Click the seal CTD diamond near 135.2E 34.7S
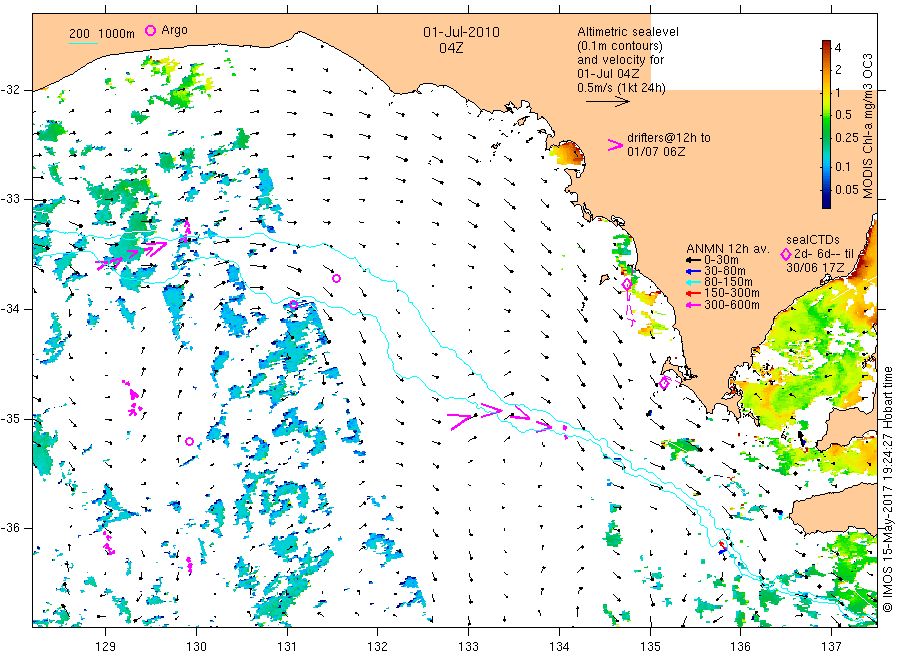Image resolution: width=900 pixels, height=660 pixels. pos(664,383)
